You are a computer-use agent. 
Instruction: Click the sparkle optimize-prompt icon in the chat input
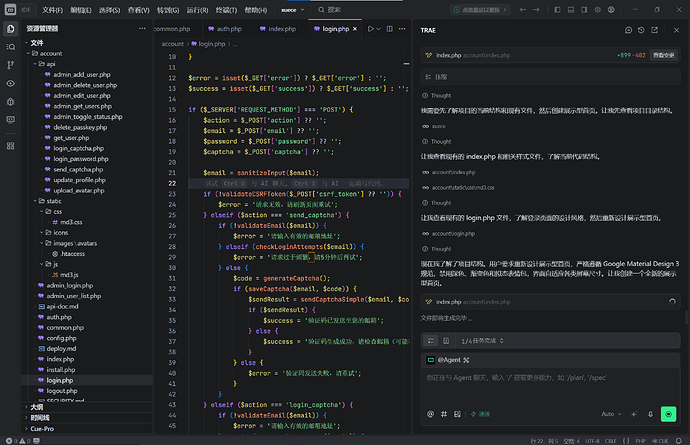pyautogui.click(x=634, y=414)
